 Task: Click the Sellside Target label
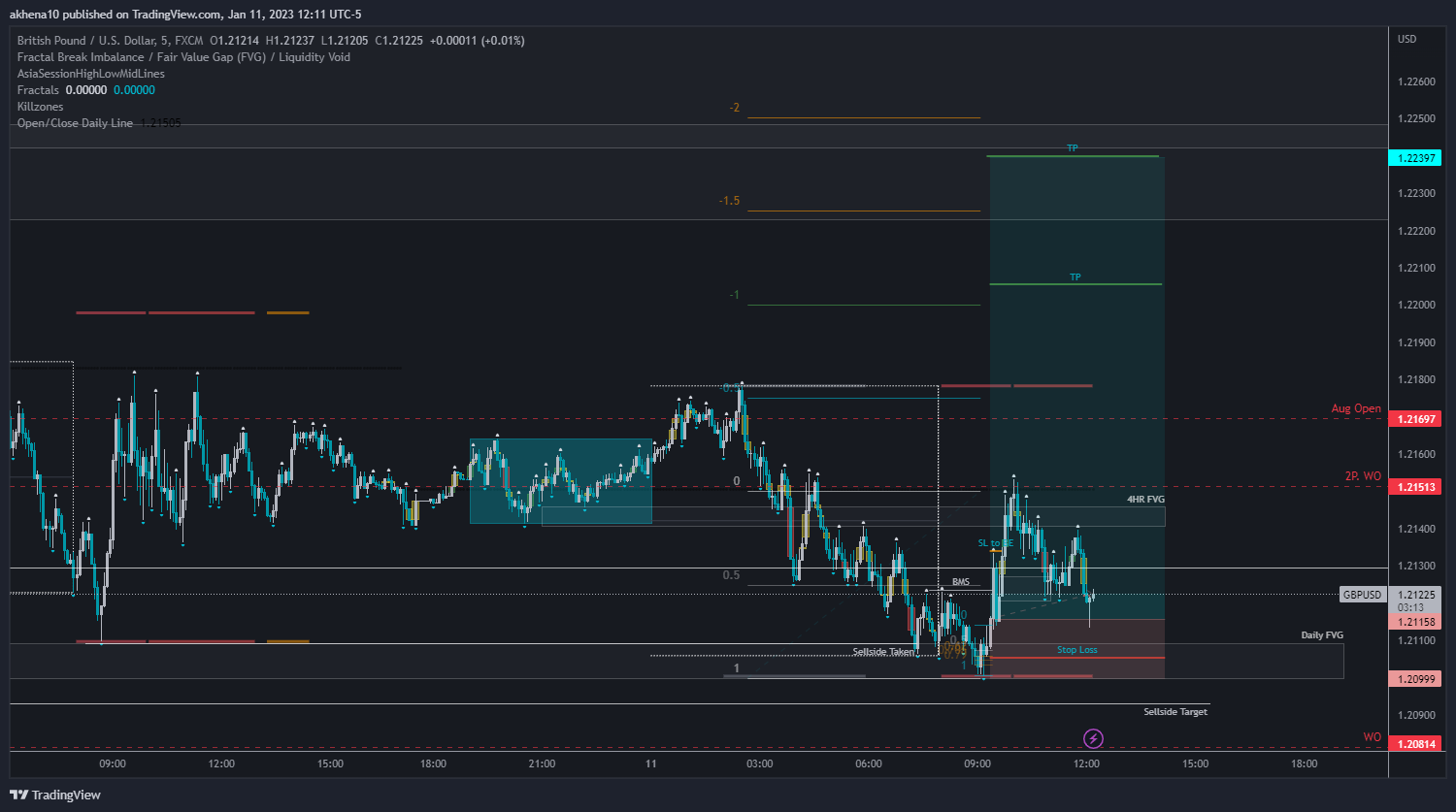click(1175, 712)
